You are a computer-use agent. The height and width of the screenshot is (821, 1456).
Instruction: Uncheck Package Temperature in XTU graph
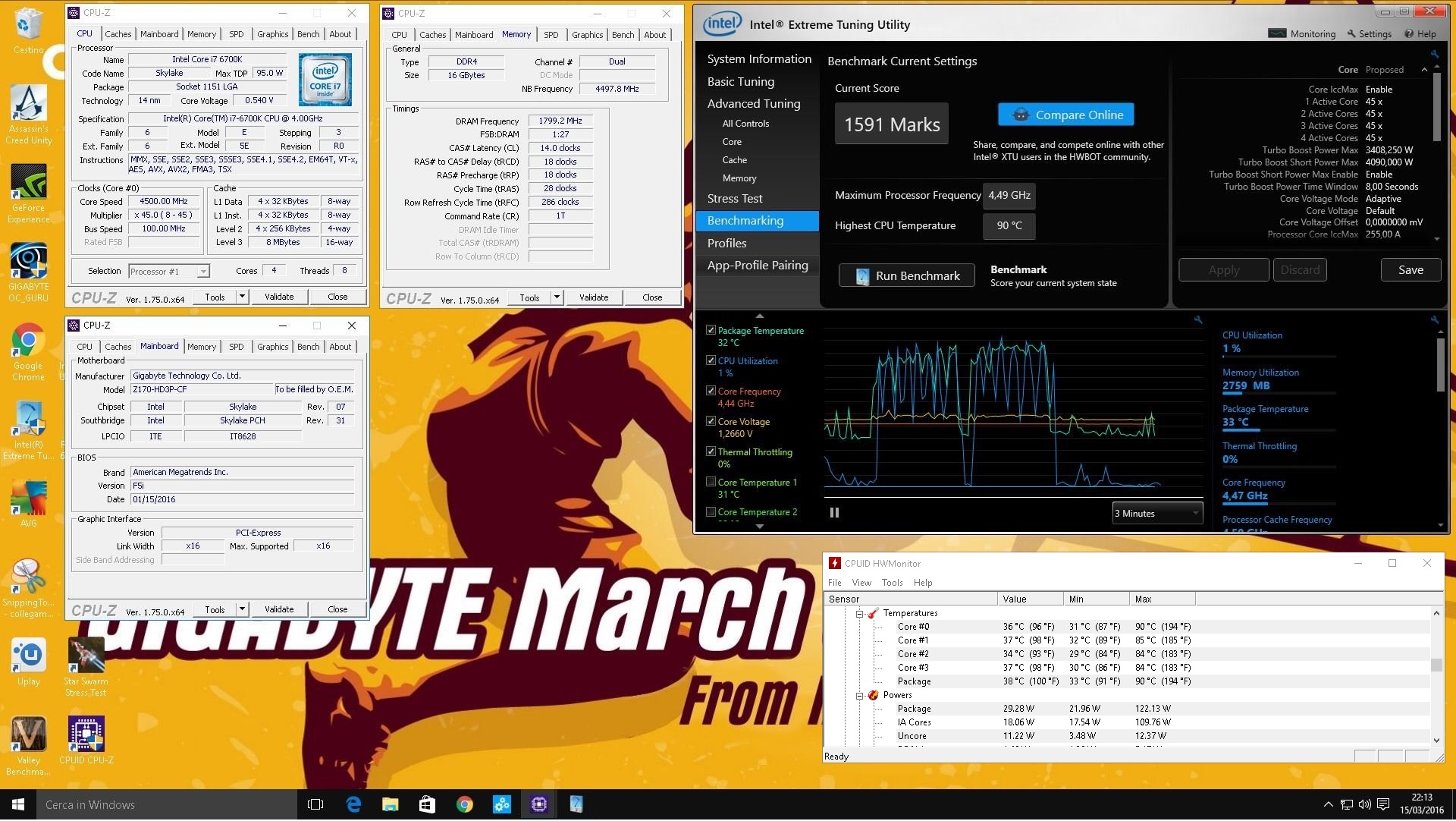click(711, 331)
